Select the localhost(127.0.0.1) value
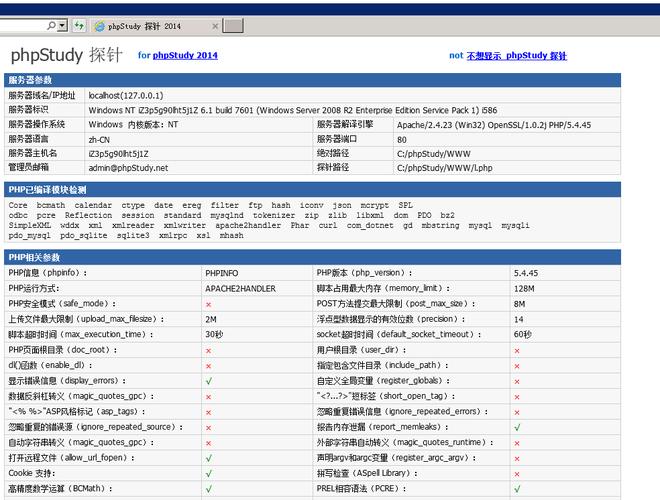 pos(126,96)
